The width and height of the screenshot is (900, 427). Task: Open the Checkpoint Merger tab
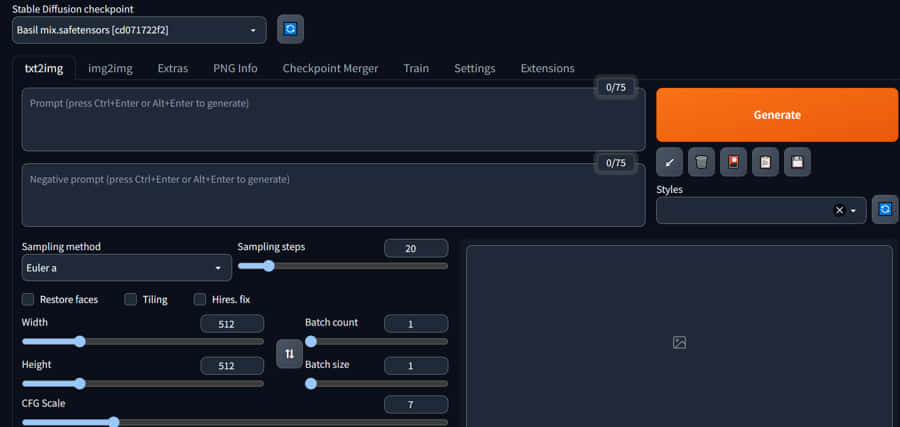[x=330, y=68]
